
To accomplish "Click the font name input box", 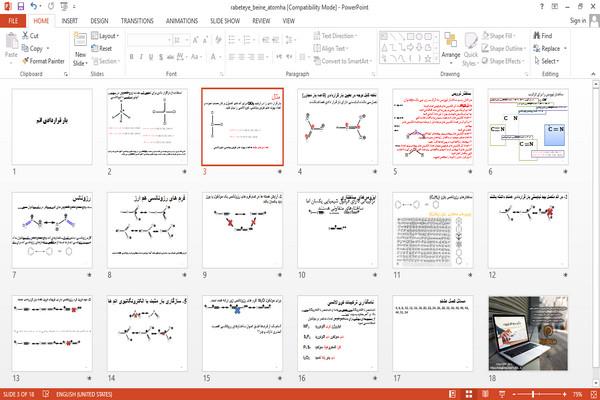I will coord(147,40).
